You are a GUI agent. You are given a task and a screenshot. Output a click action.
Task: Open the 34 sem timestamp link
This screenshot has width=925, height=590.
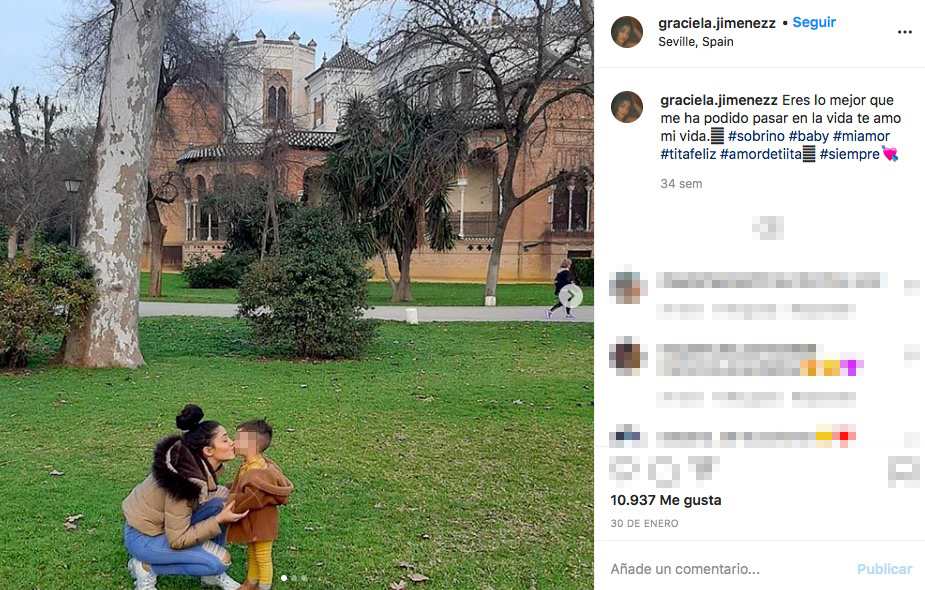[681, 184]
